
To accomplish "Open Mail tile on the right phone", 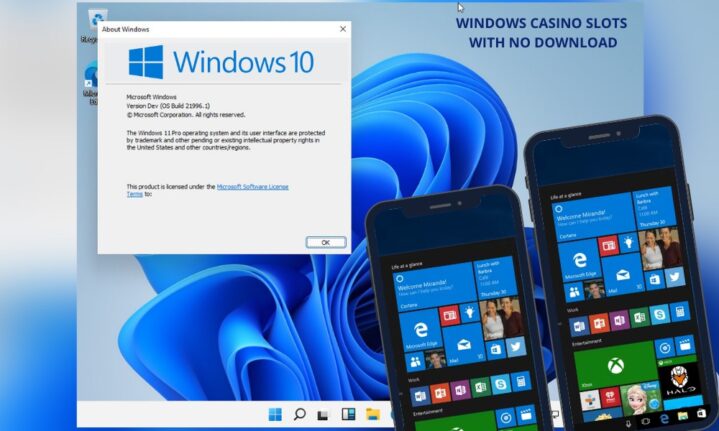I will coord(623,275).
